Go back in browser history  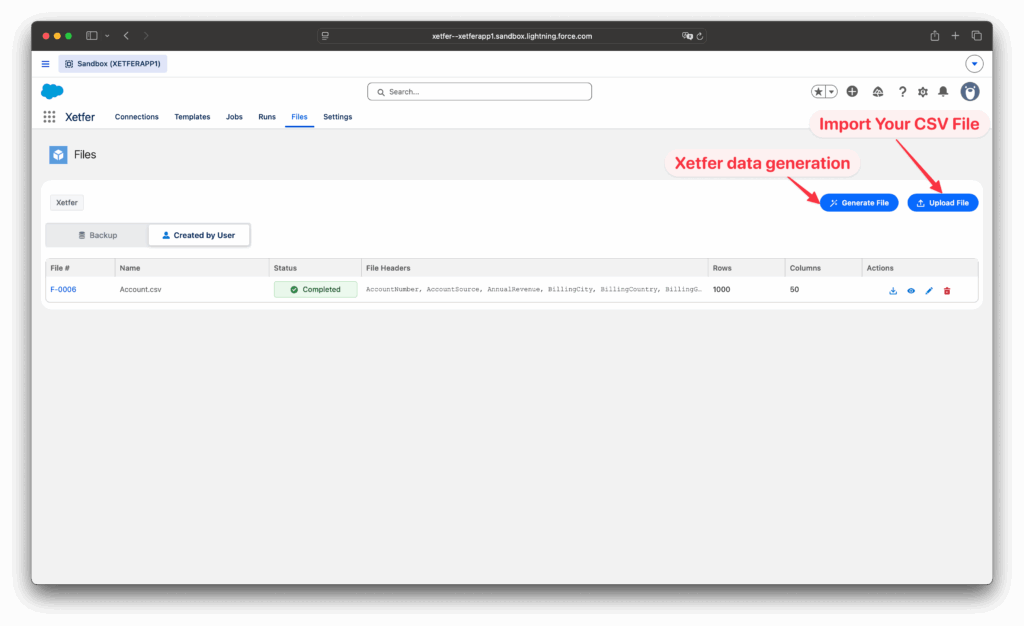coord(126,36)
